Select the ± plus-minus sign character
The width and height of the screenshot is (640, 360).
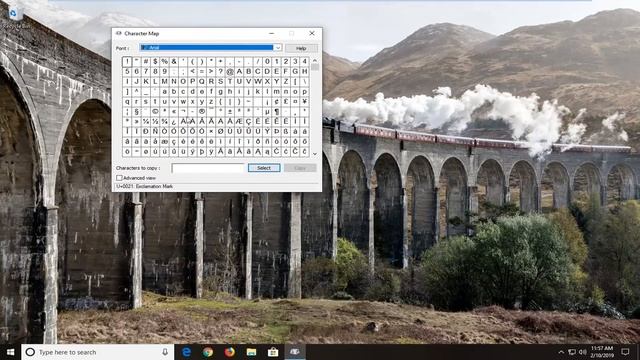pyautogui.click(x=230, y=111)
